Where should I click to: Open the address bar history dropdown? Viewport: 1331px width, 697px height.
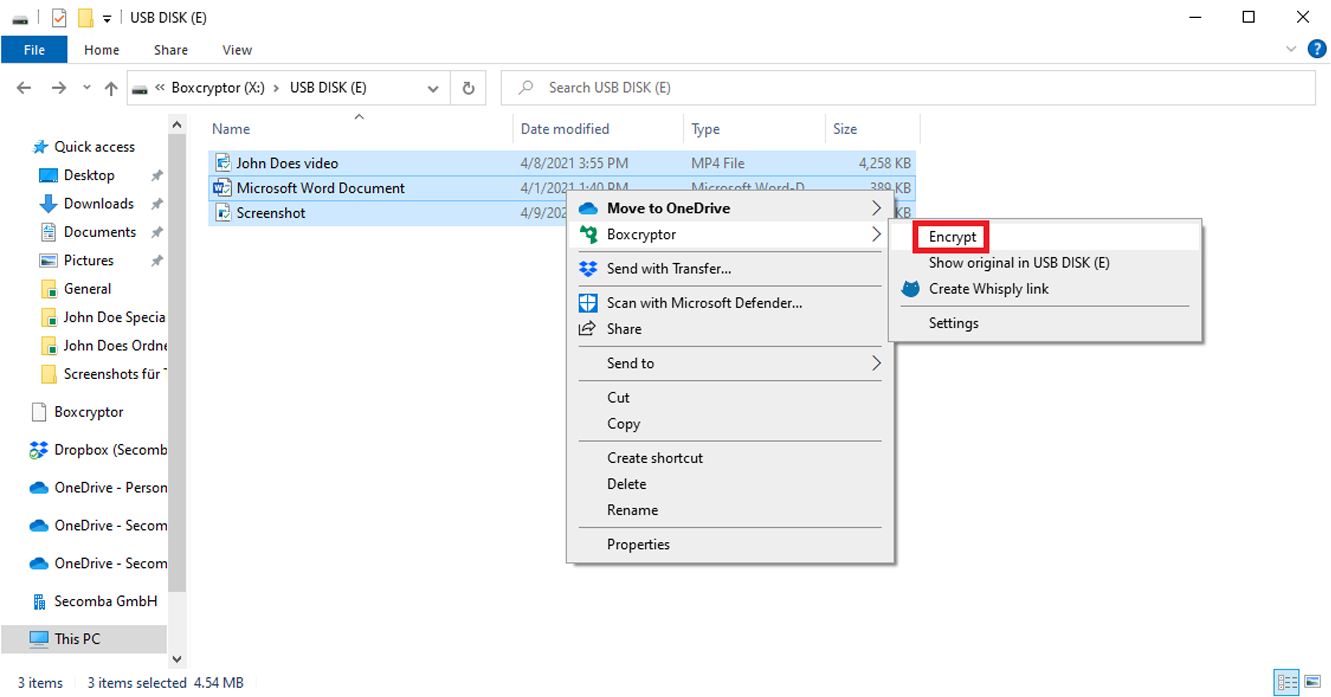click(x=433, y=88)
